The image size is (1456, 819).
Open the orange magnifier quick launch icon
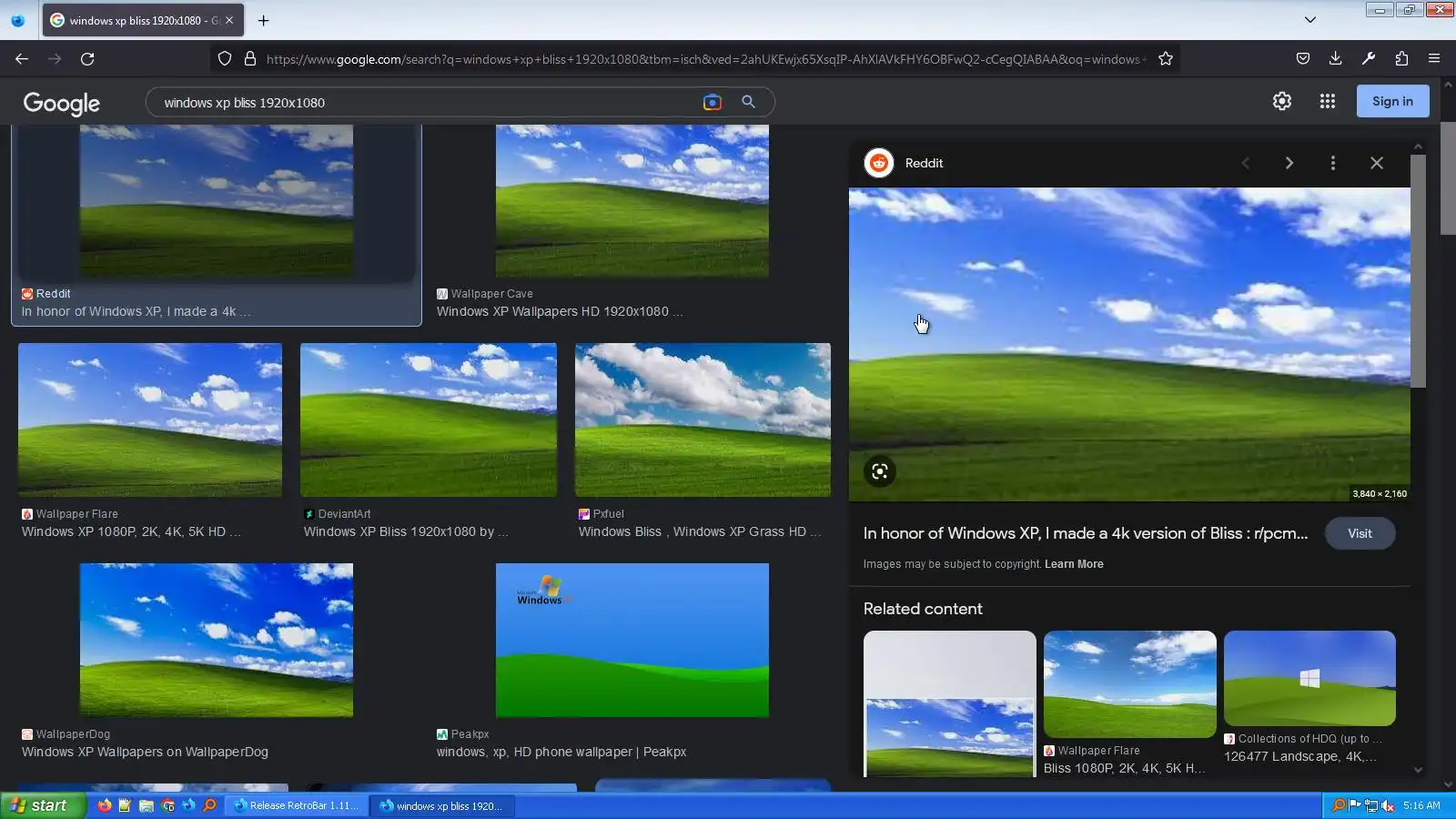point(209,805)
